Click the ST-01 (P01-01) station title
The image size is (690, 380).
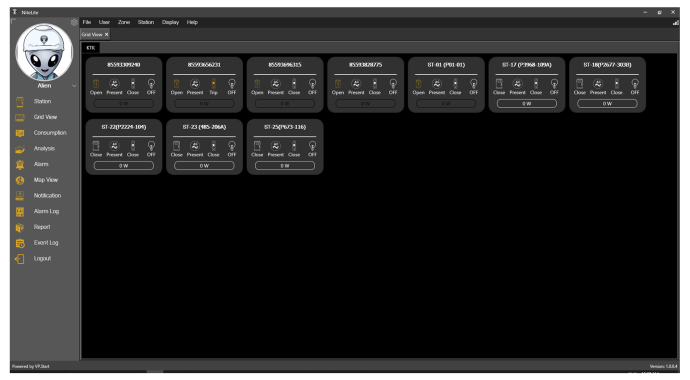pos(446,65)
